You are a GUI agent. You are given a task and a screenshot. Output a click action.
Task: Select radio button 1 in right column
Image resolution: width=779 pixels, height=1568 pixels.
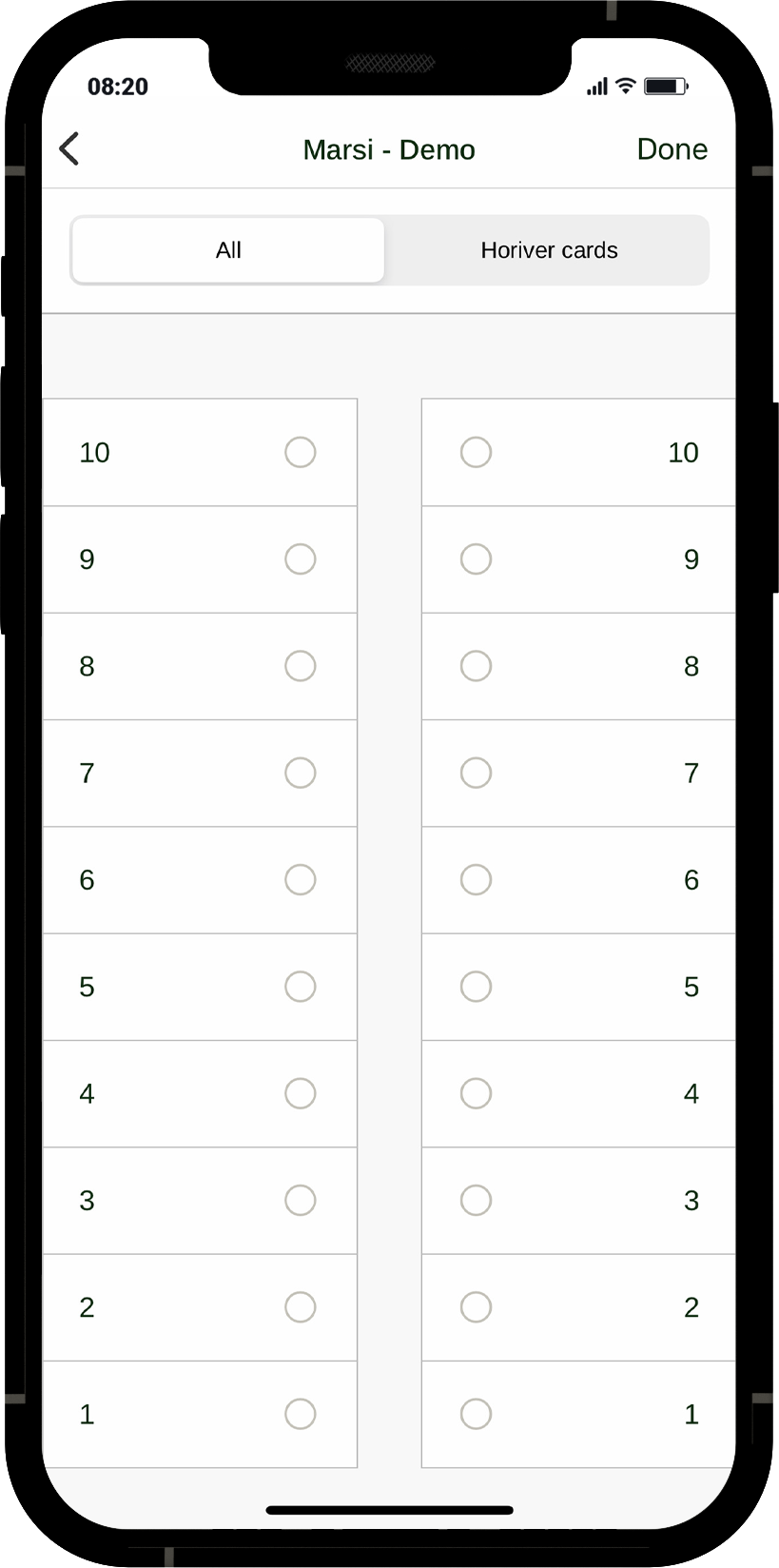[x=477, y=1414]
